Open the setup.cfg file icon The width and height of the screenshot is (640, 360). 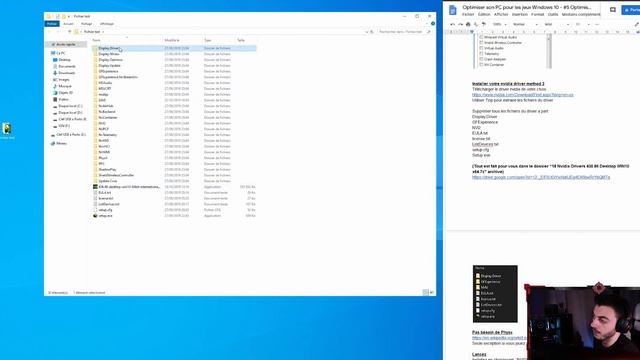95,210
